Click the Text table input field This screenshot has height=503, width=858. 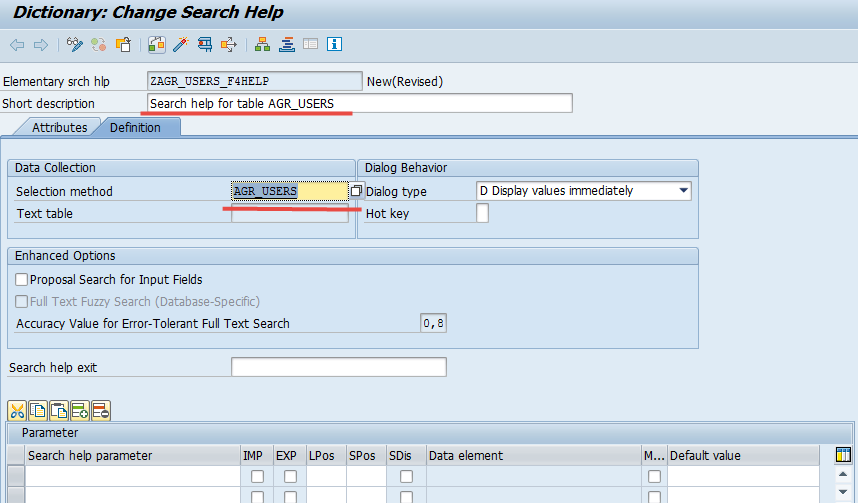289,213
